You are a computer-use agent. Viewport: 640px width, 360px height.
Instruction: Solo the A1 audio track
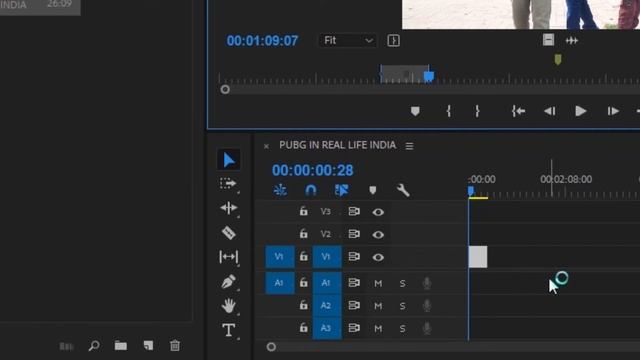coord(402,283)
